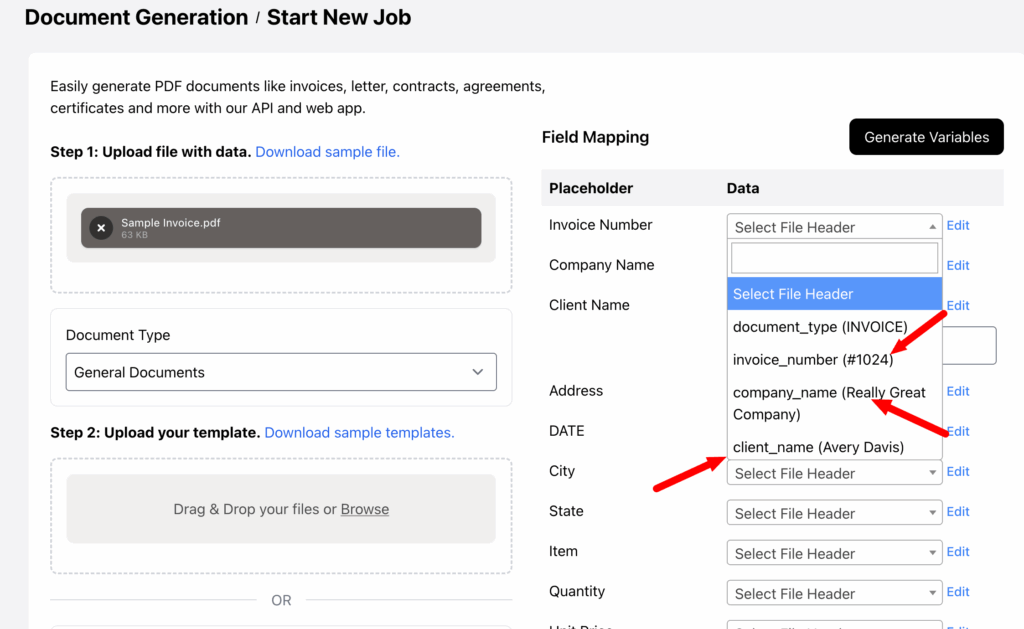Expand the Document Type dropdown
This screenshot has height=629, width=1024.
(281, 372)
